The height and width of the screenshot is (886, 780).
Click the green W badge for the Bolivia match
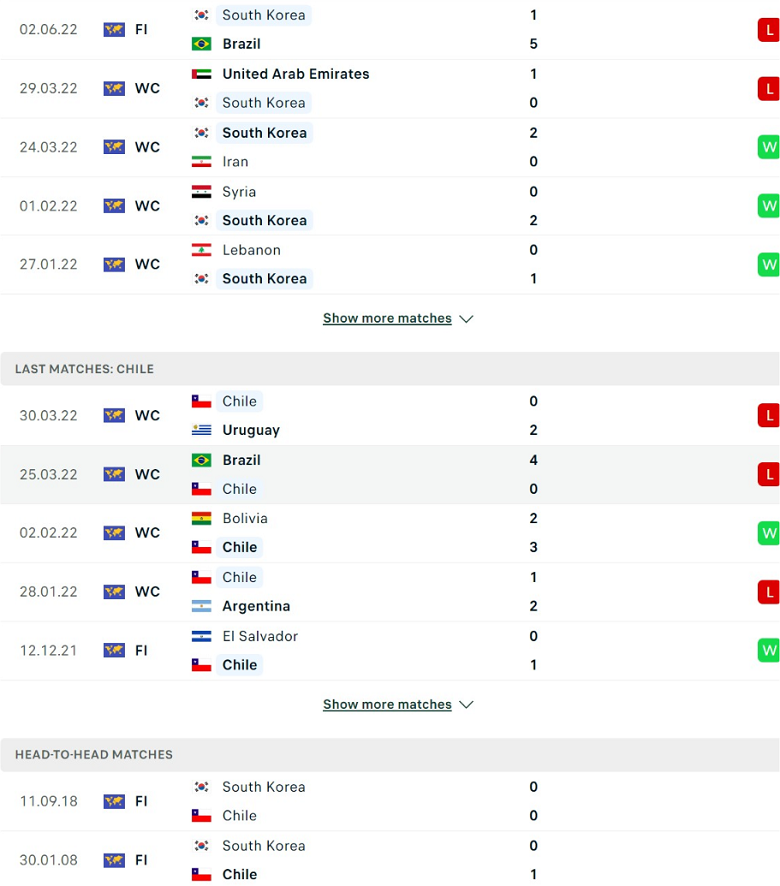769,533
